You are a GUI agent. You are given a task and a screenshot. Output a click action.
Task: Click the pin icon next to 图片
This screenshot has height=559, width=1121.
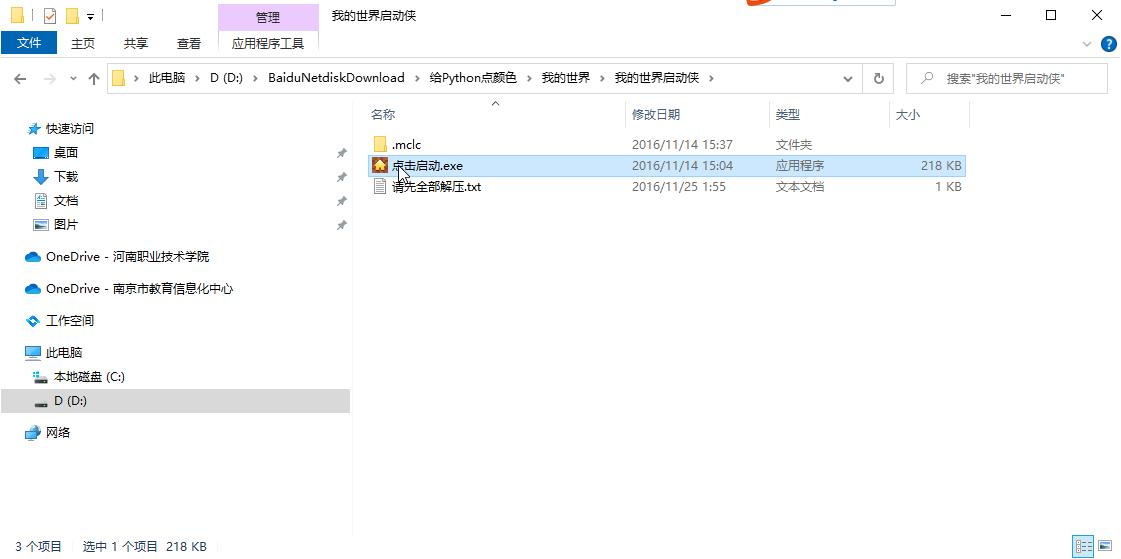click(x=342, y=224)
